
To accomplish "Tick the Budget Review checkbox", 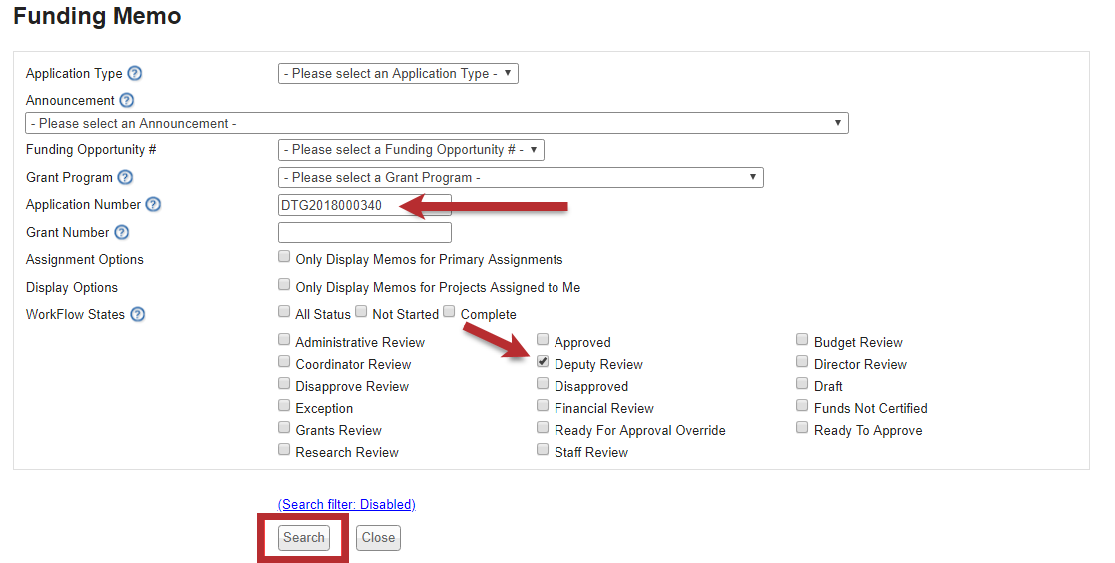I will click(x=802, y=340).
